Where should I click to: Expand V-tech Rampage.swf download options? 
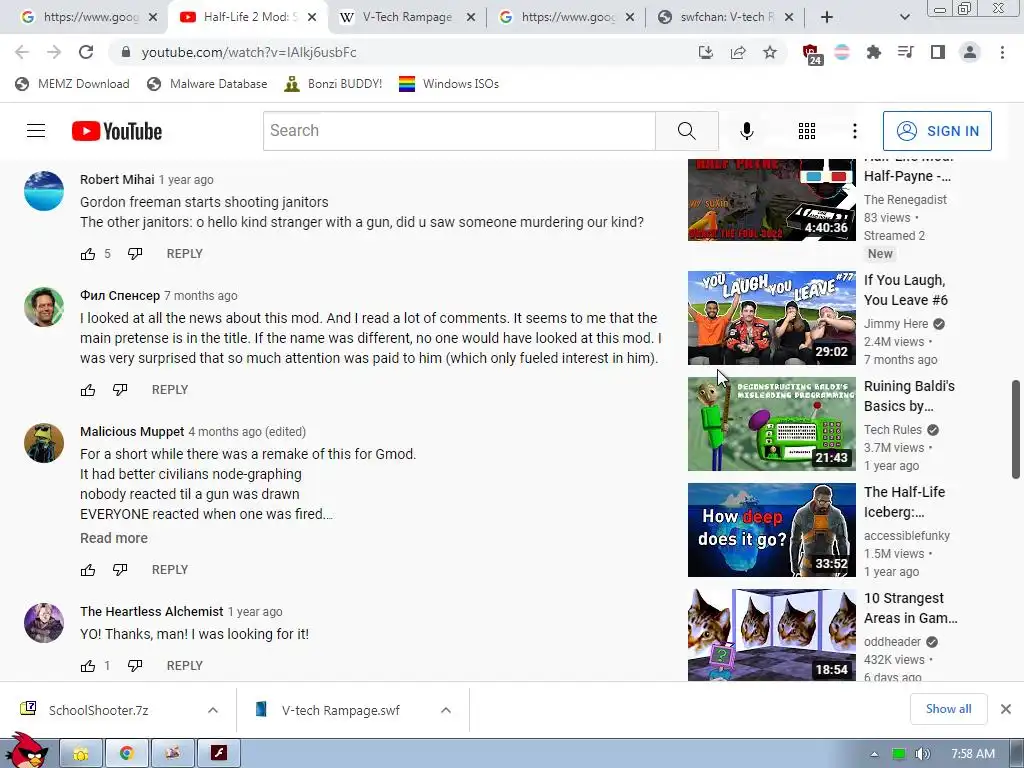[445, 710]
